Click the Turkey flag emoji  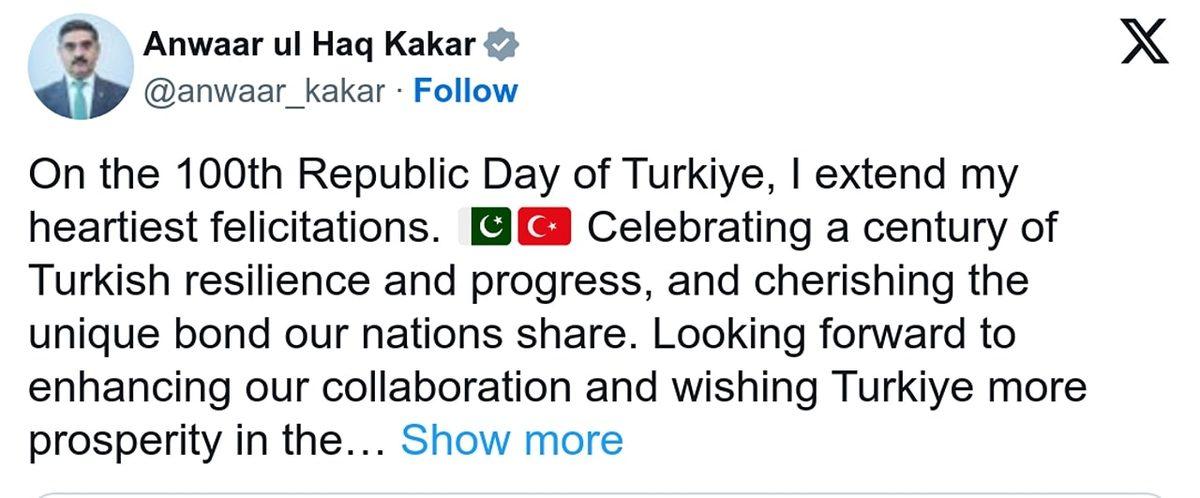click(x=543, y=229)
